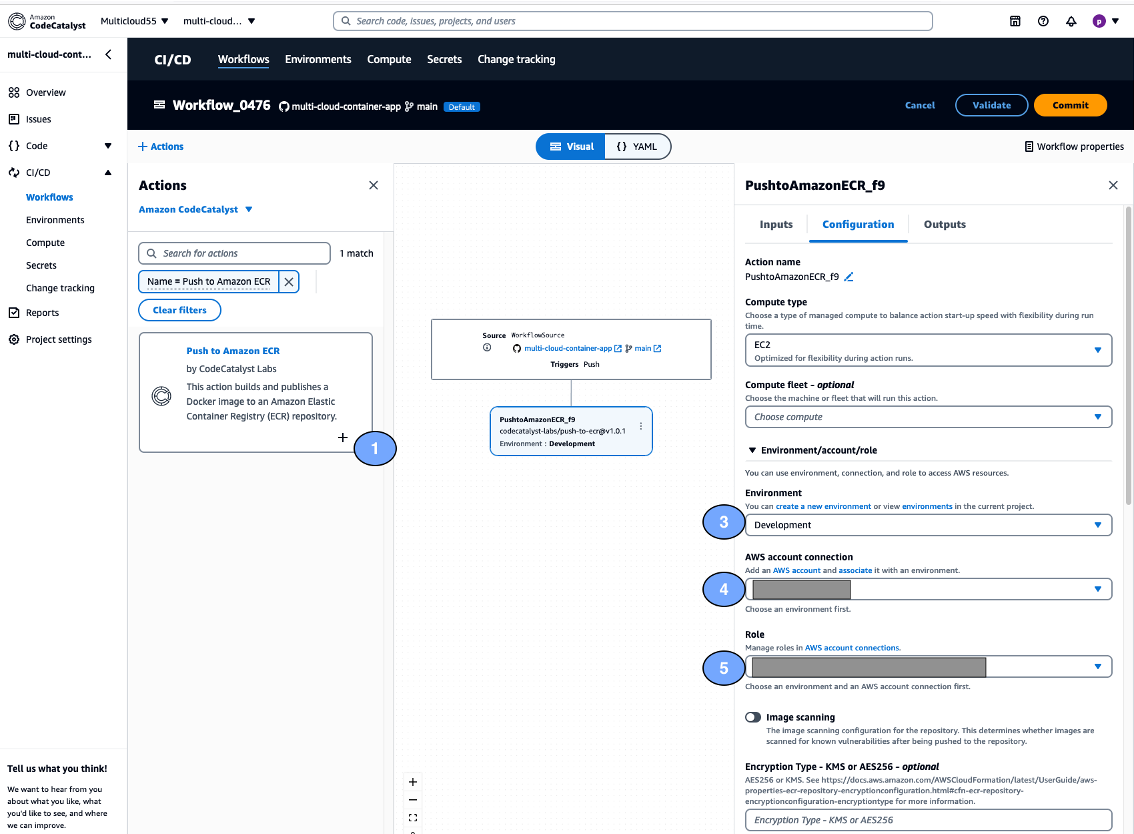Zoom out of the workflow canvas

click(412, 799)
